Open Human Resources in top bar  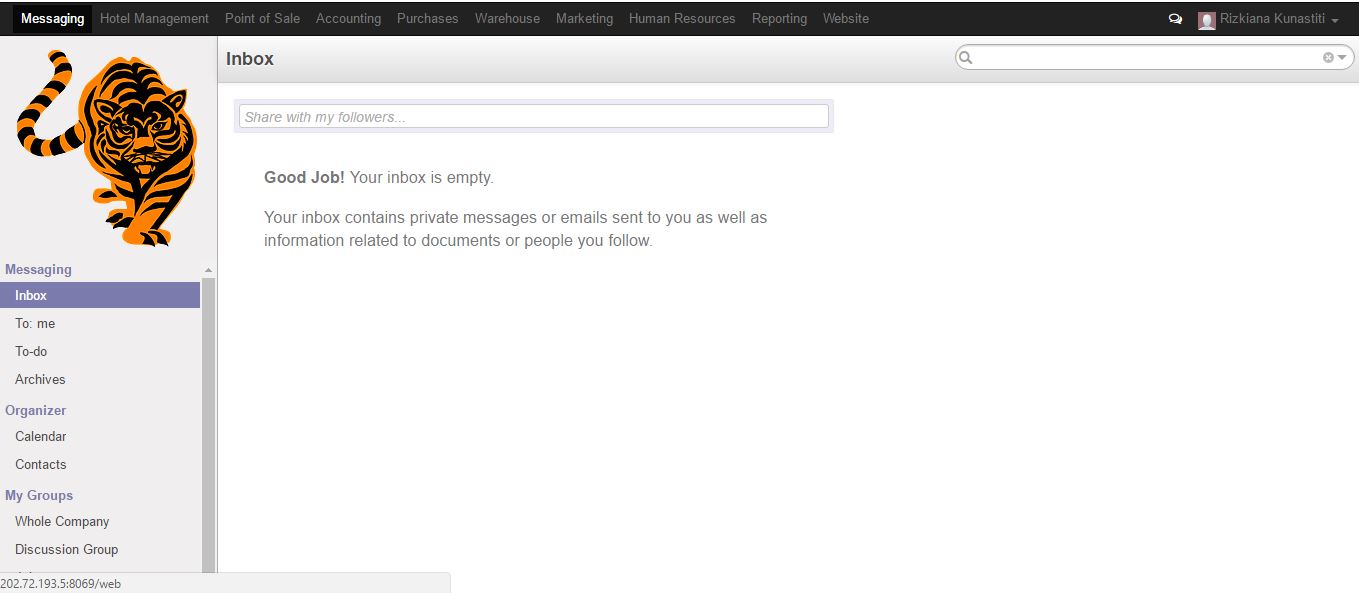coord(682,19)
